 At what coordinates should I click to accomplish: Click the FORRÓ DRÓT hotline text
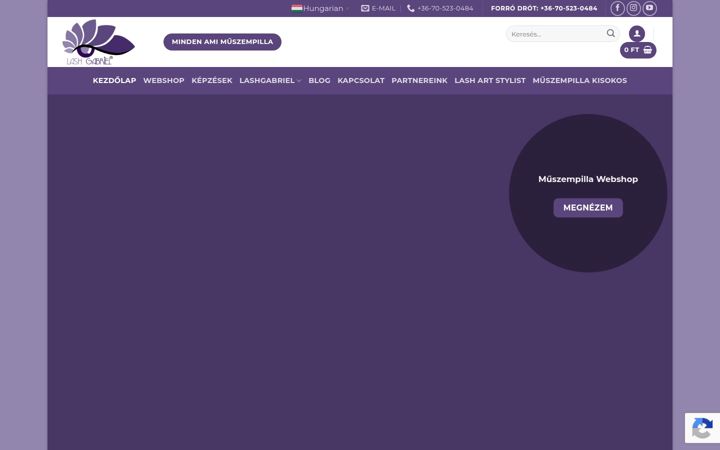click(x=544, y=8)
